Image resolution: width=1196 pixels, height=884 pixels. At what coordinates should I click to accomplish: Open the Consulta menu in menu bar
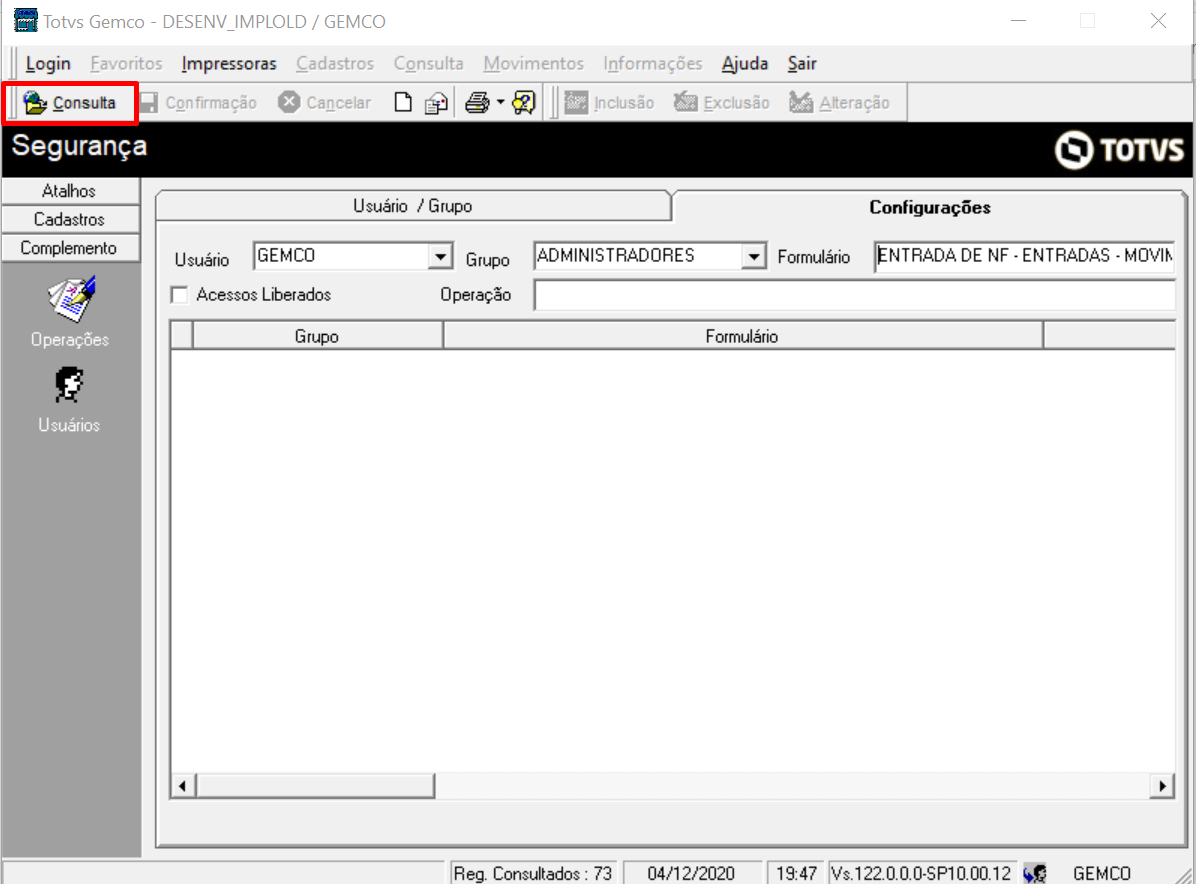pyautogui.click(x=429, y=63)
